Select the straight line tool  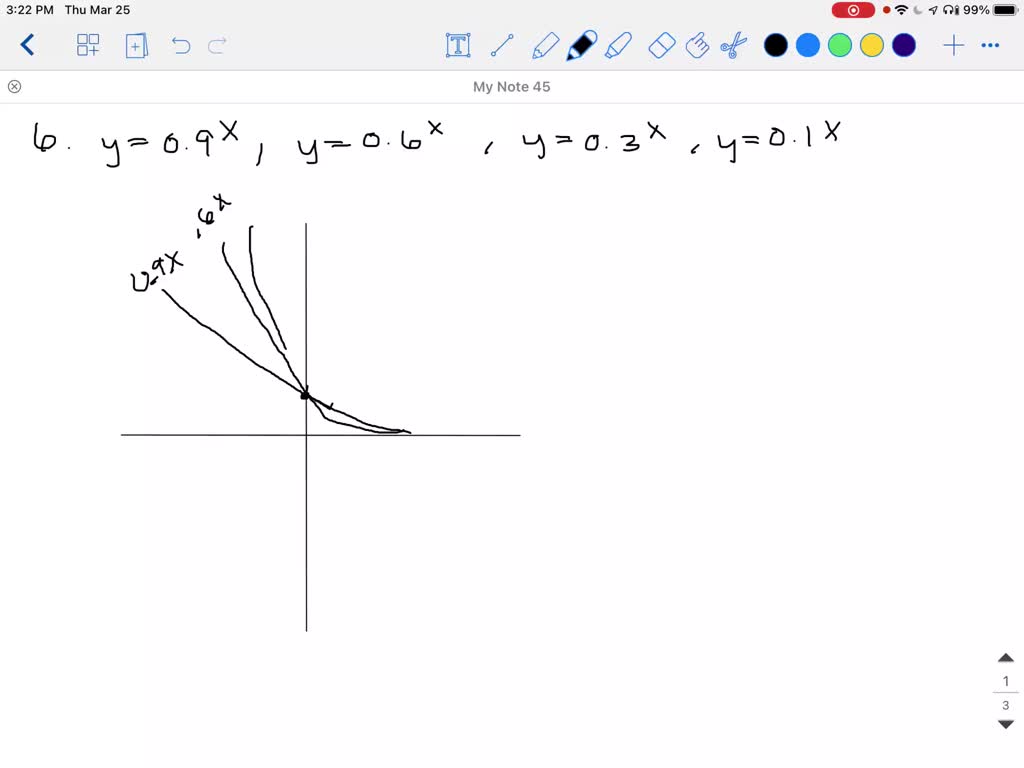pos(502,45)
